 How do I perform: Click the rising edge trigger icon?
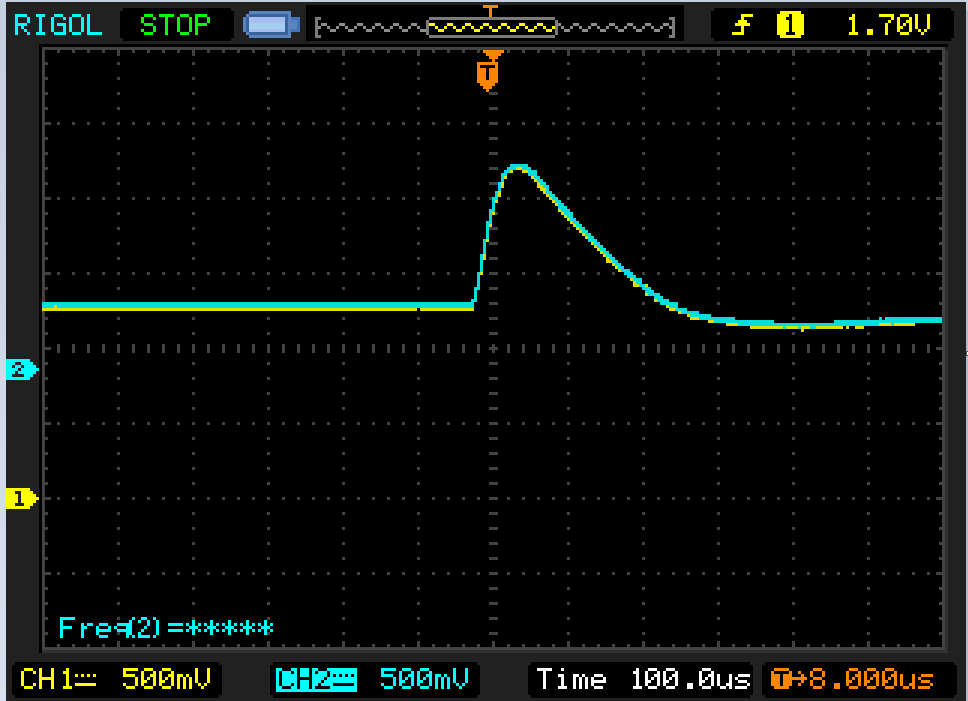[x=741, y=25]
